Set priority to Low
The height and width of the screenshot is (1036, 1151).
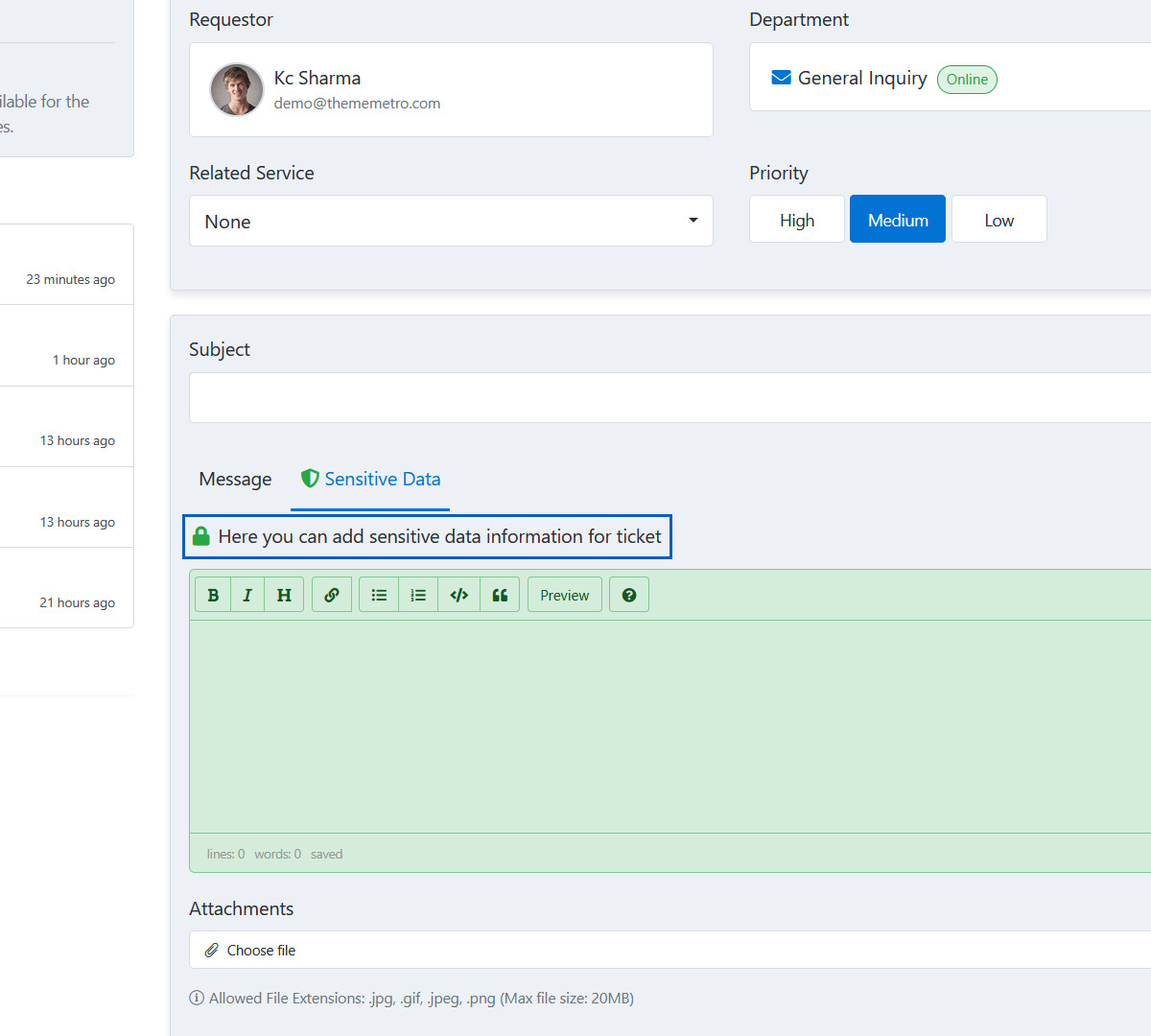[x=998, y=220]
